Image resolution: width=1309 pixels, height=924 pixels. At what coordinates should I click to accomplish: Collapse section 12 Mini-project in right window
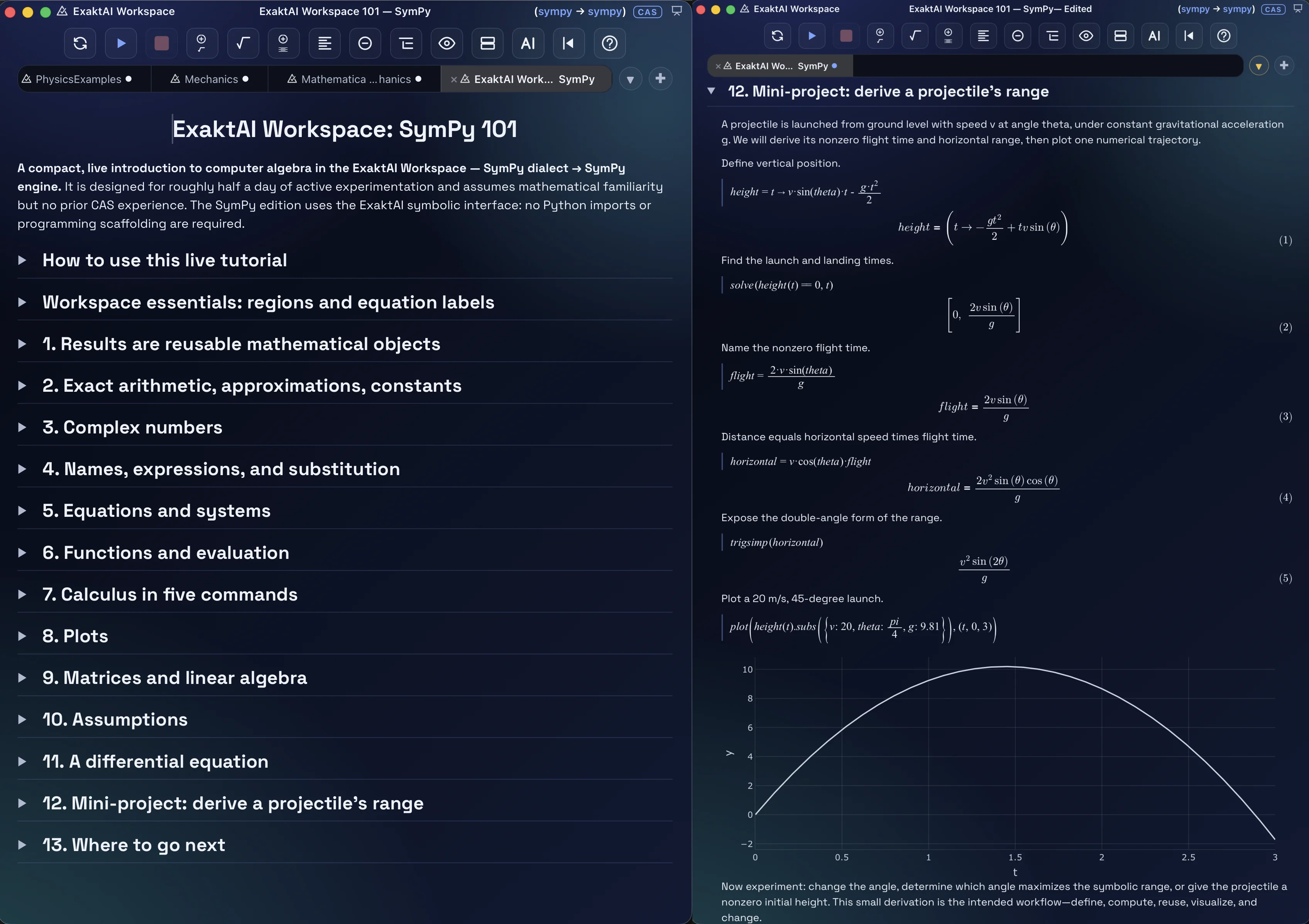[x=711, y=91]
